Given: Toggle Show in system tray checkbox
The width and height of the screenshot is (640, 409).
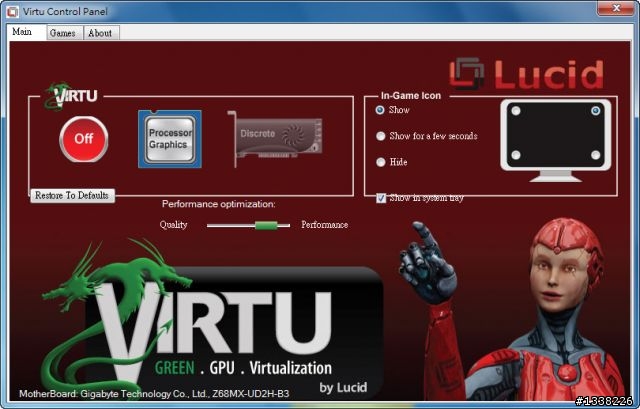Looking at the screenshot, I should click(381, 198).
